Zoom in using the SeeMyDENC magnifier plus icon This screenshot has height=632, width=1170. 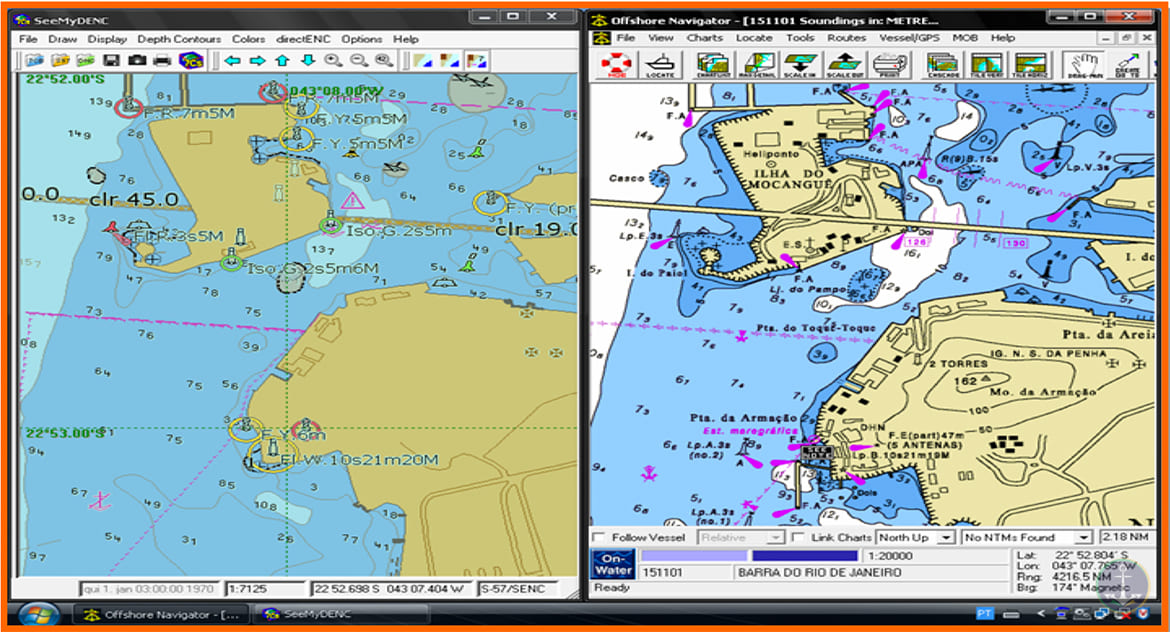(333, 60)
